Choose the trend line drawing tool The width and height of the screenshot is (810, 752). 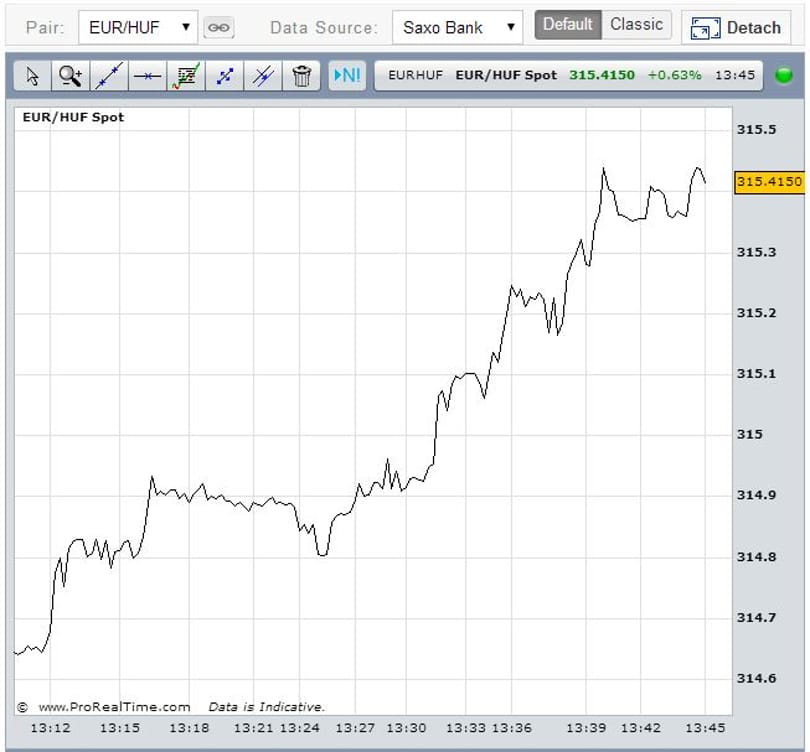[x=109, y=76]
